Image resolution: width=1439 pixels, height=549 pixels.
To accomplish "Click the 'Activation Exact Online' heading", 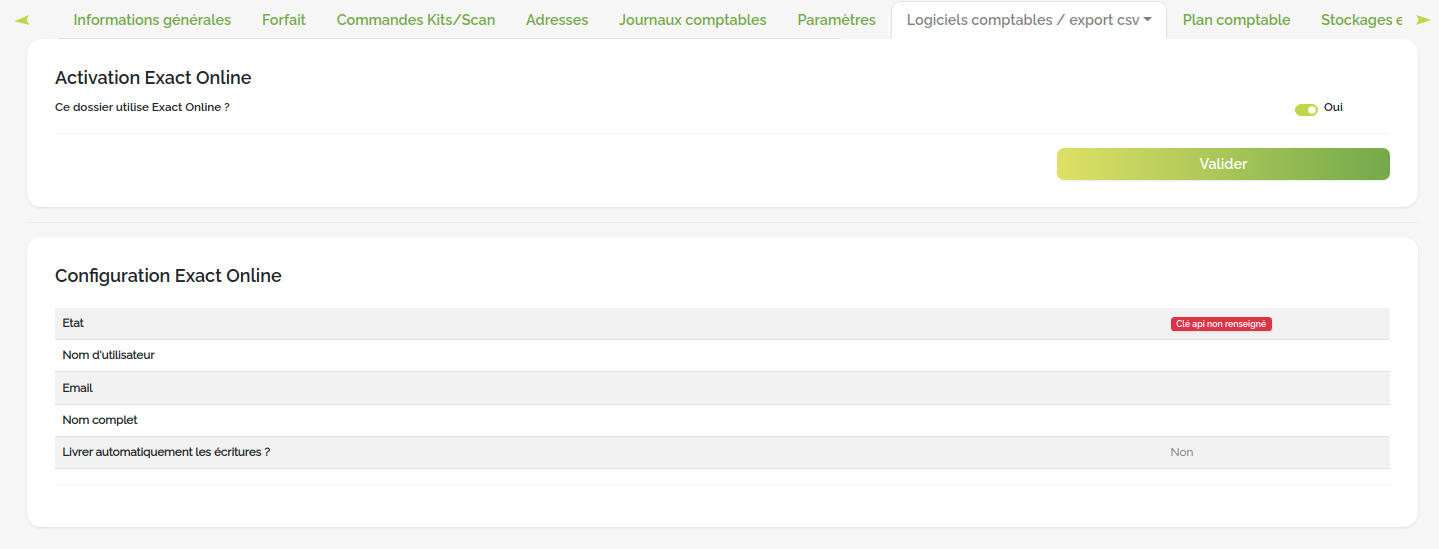I will (x=153, y=78).
